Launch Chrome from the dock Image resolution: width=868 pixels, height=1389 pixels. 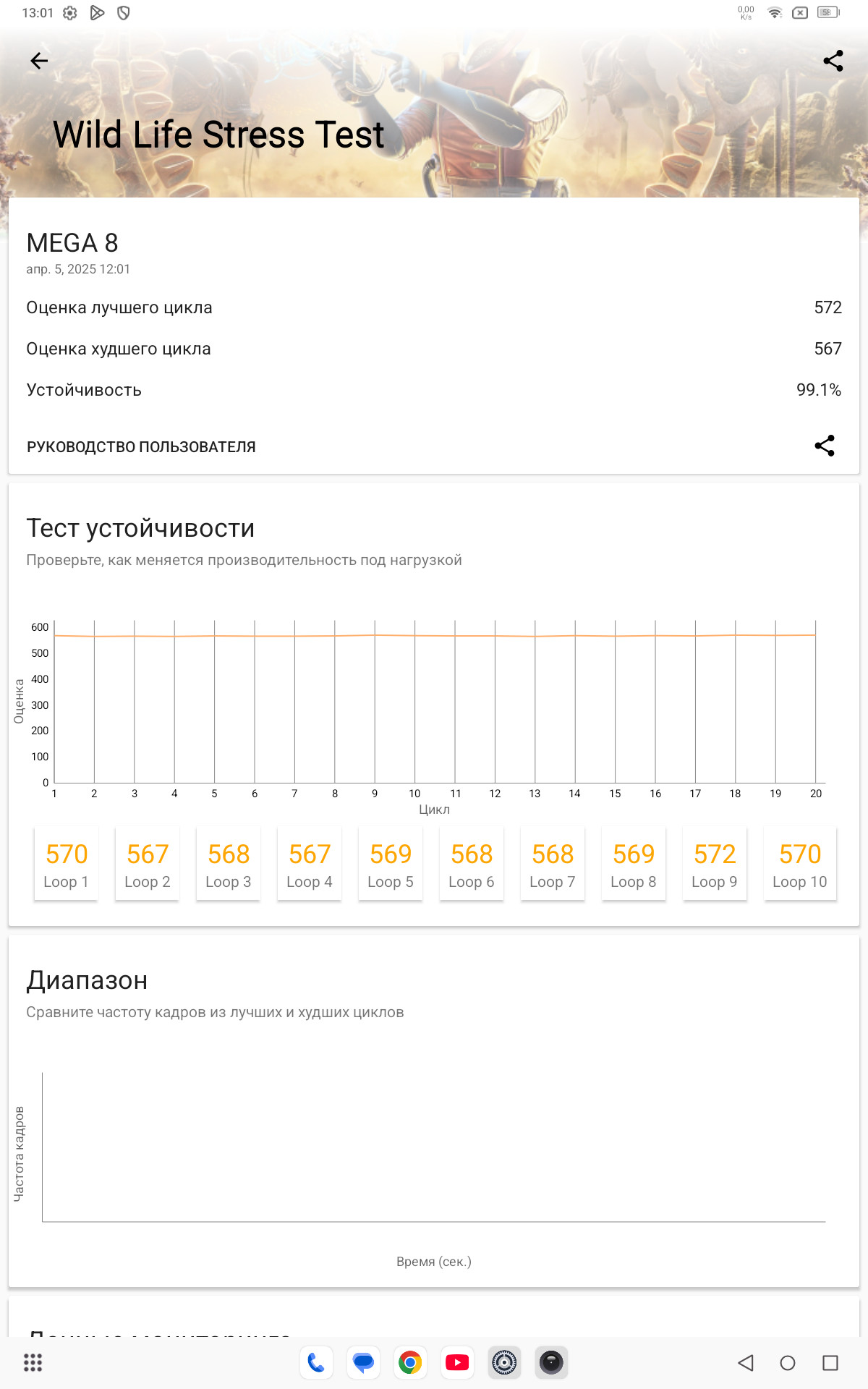point(410,1363)
